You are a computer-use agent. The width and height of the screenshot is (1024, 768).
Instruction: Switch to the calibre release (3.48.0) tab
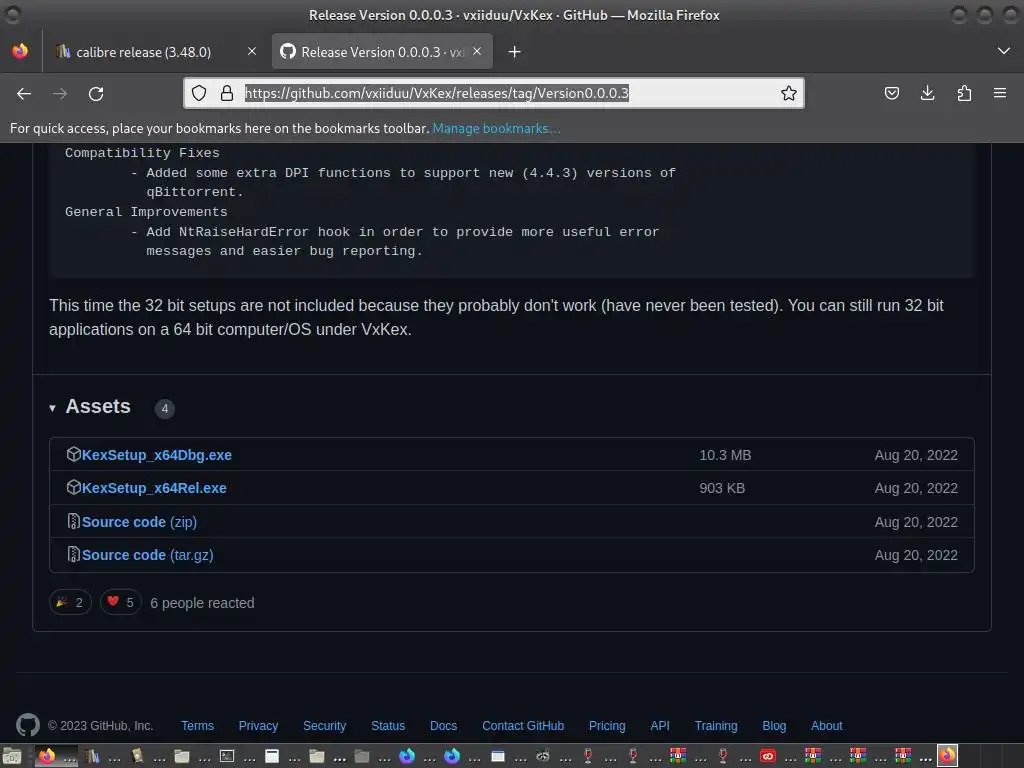click(144, 52)
